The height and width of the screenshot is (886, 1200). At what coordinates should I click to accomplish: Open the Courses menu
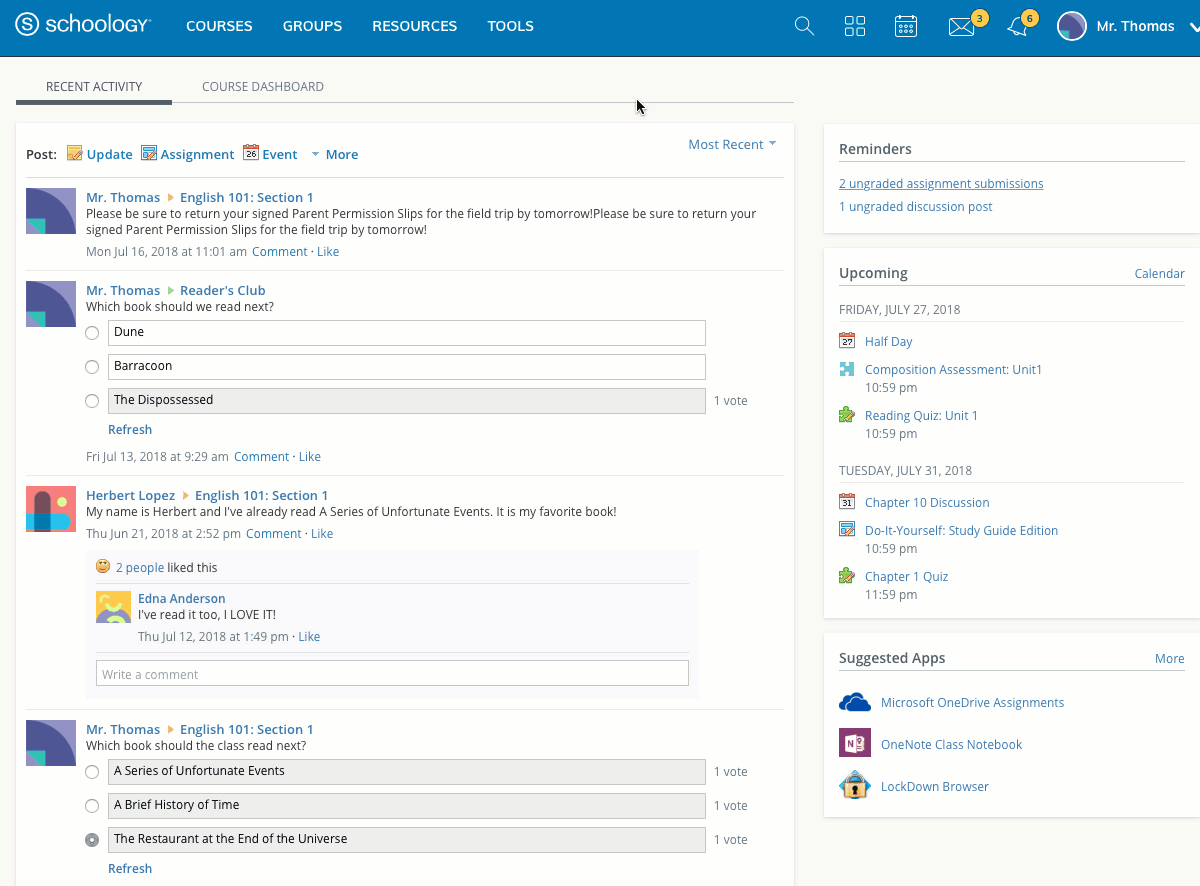click(x=219, y=26)
